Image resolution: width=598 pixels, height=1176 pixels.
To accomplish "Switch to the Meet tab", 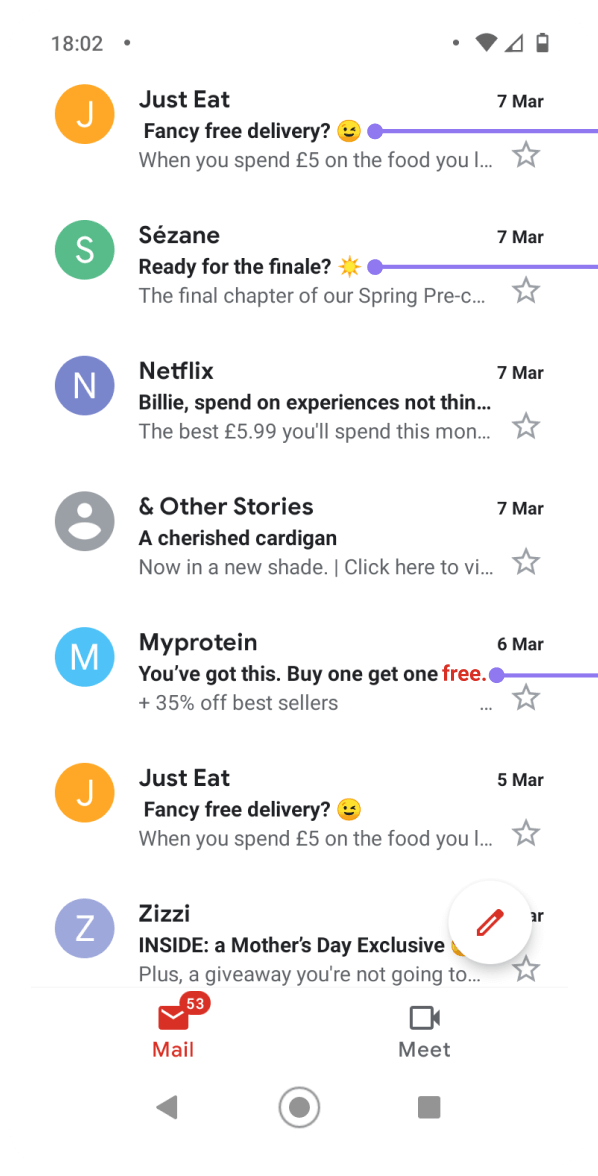I will (424, 1030).
